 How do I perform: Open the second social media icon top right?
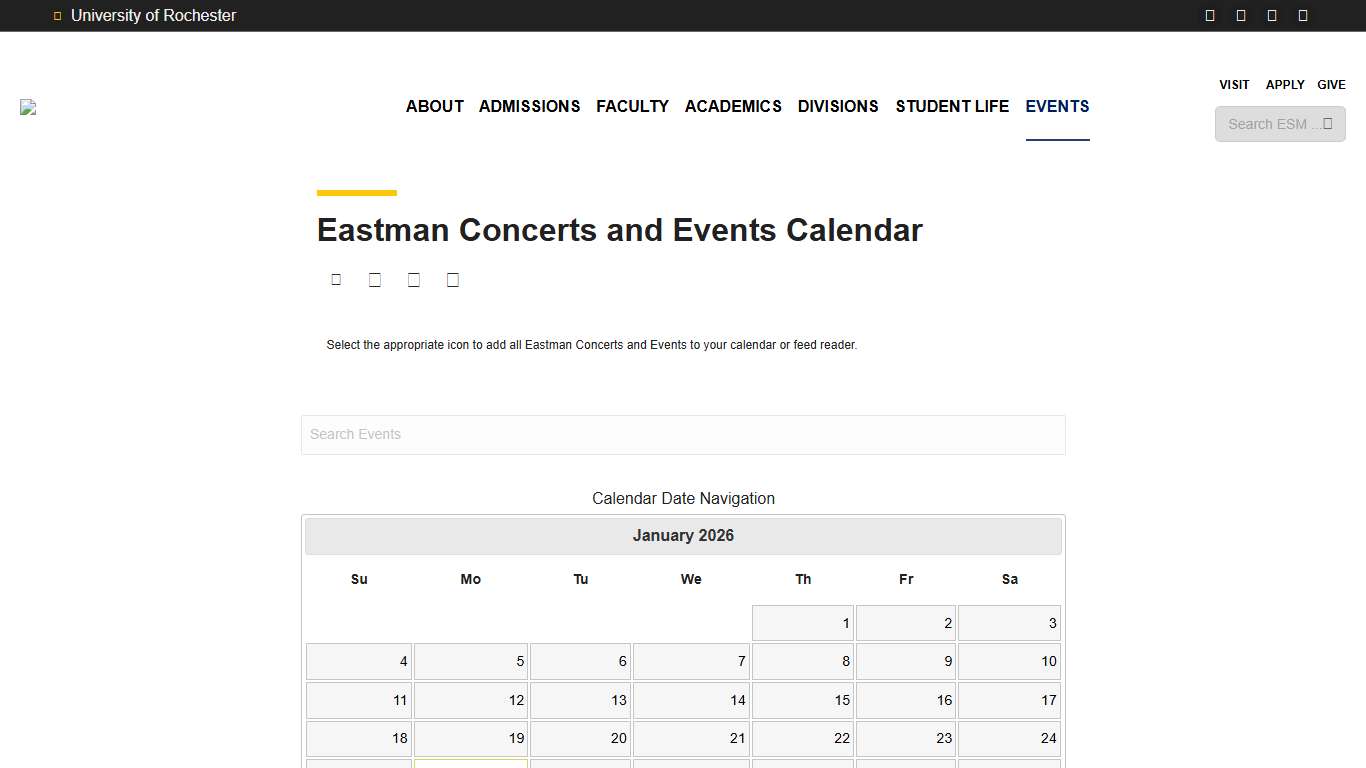coord(1241,15)
